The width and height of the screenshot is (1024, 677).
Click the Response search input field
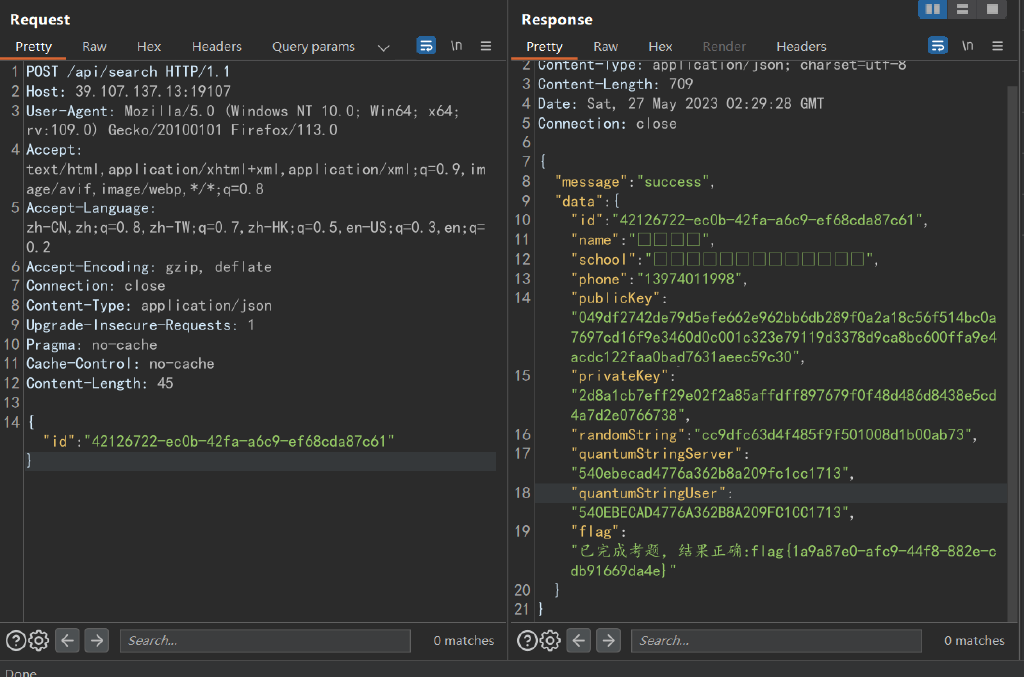pyautogui.click(x=776, y=640)
